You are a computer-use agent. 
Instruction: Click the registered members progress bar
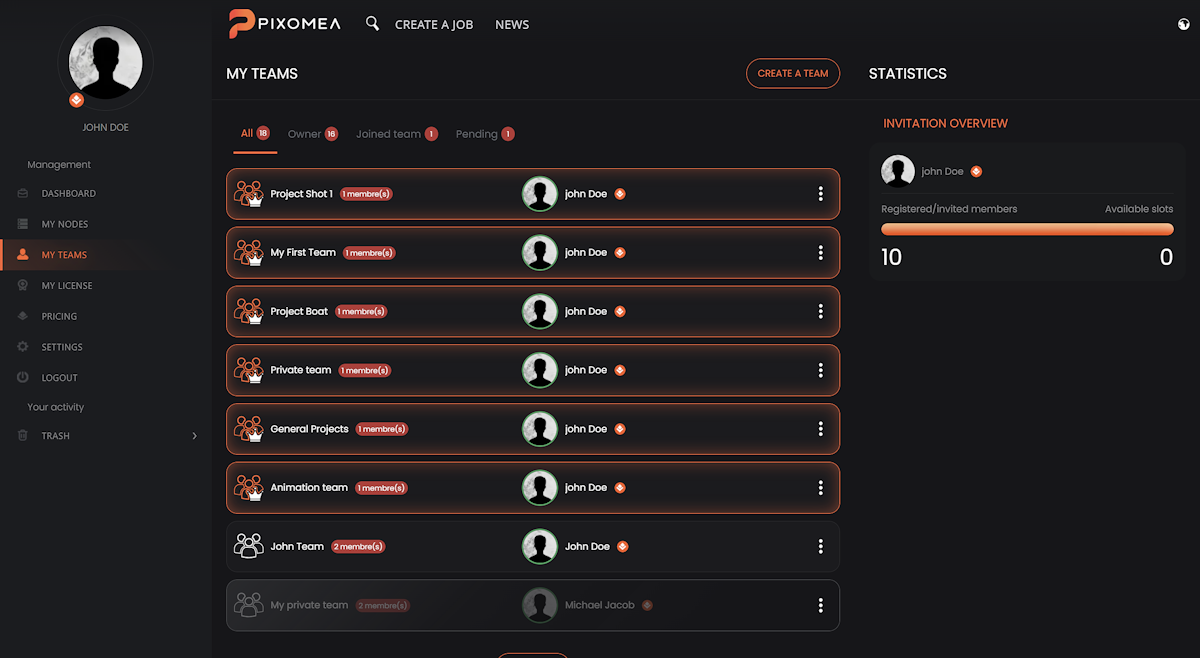1027,229
